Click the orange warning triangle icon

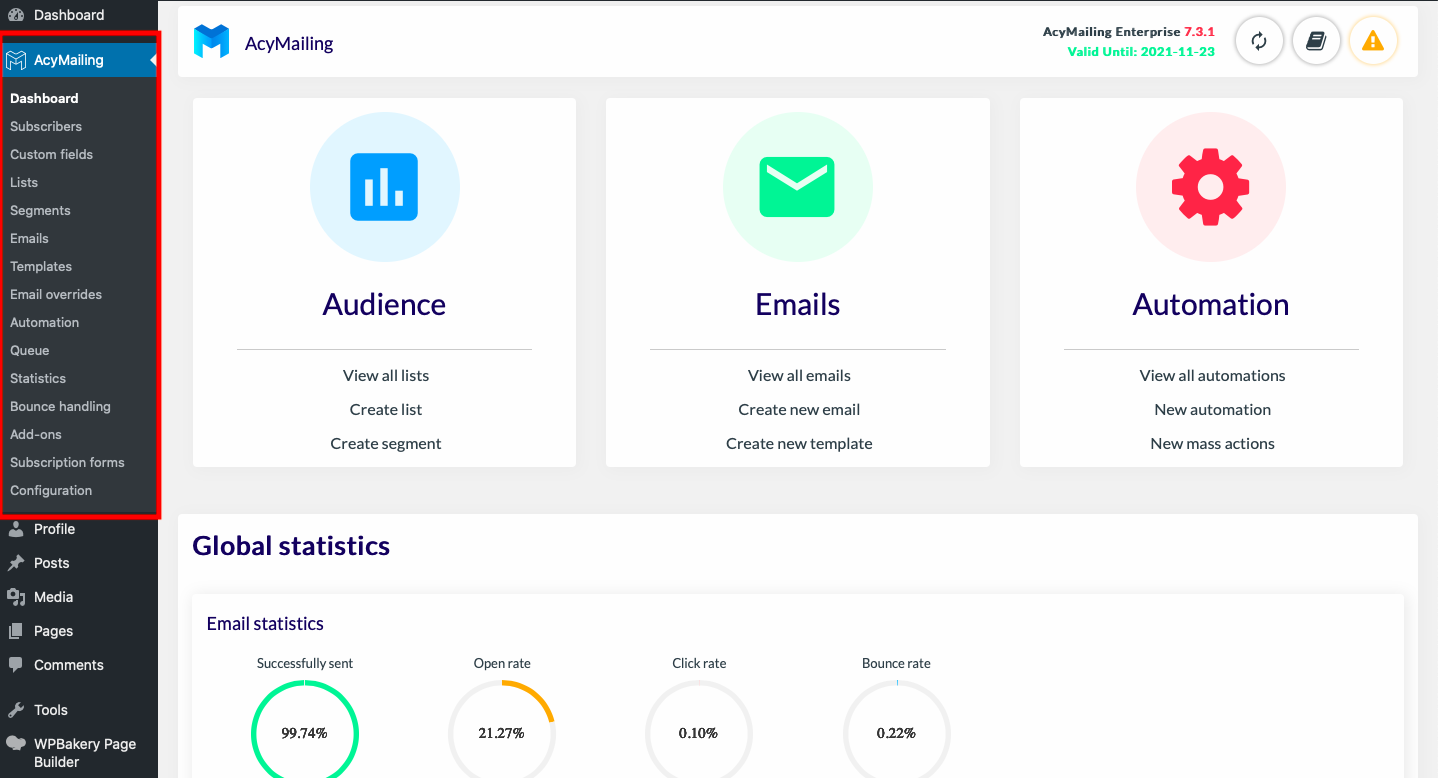click(x=1373, y=41)
